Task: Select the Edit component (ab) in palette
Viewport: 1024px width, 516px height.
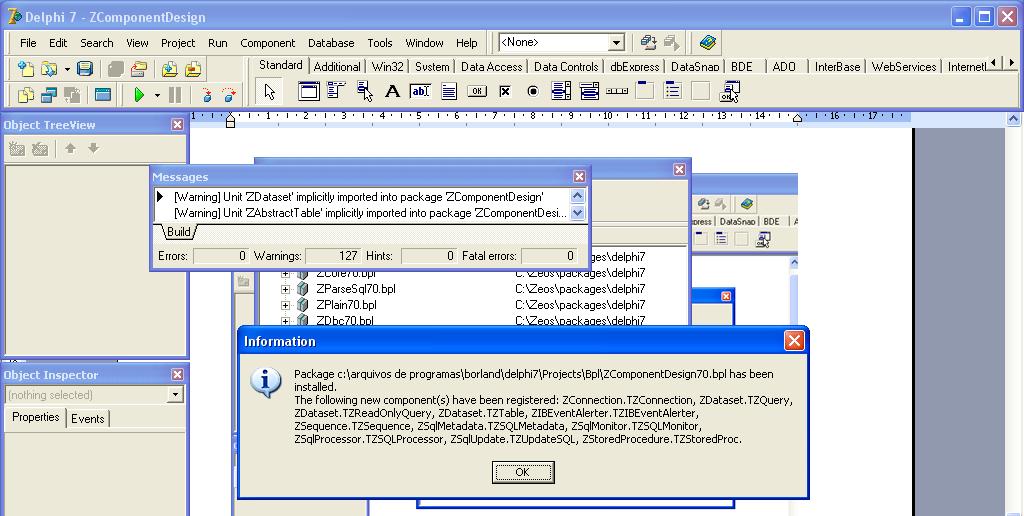Action: [420, 92]
